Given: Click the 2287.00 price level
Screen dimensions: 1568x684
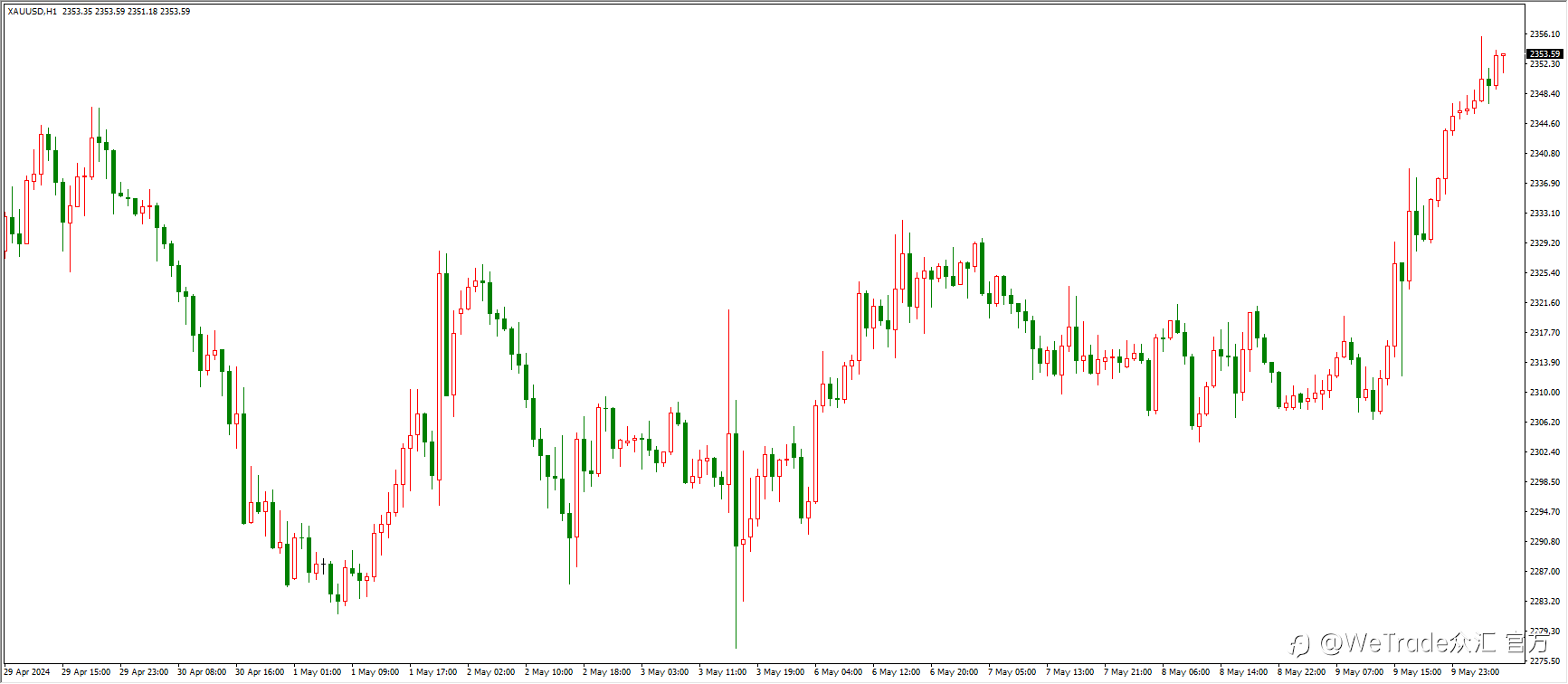Looking at the screenshot, I should point(1544,572).
